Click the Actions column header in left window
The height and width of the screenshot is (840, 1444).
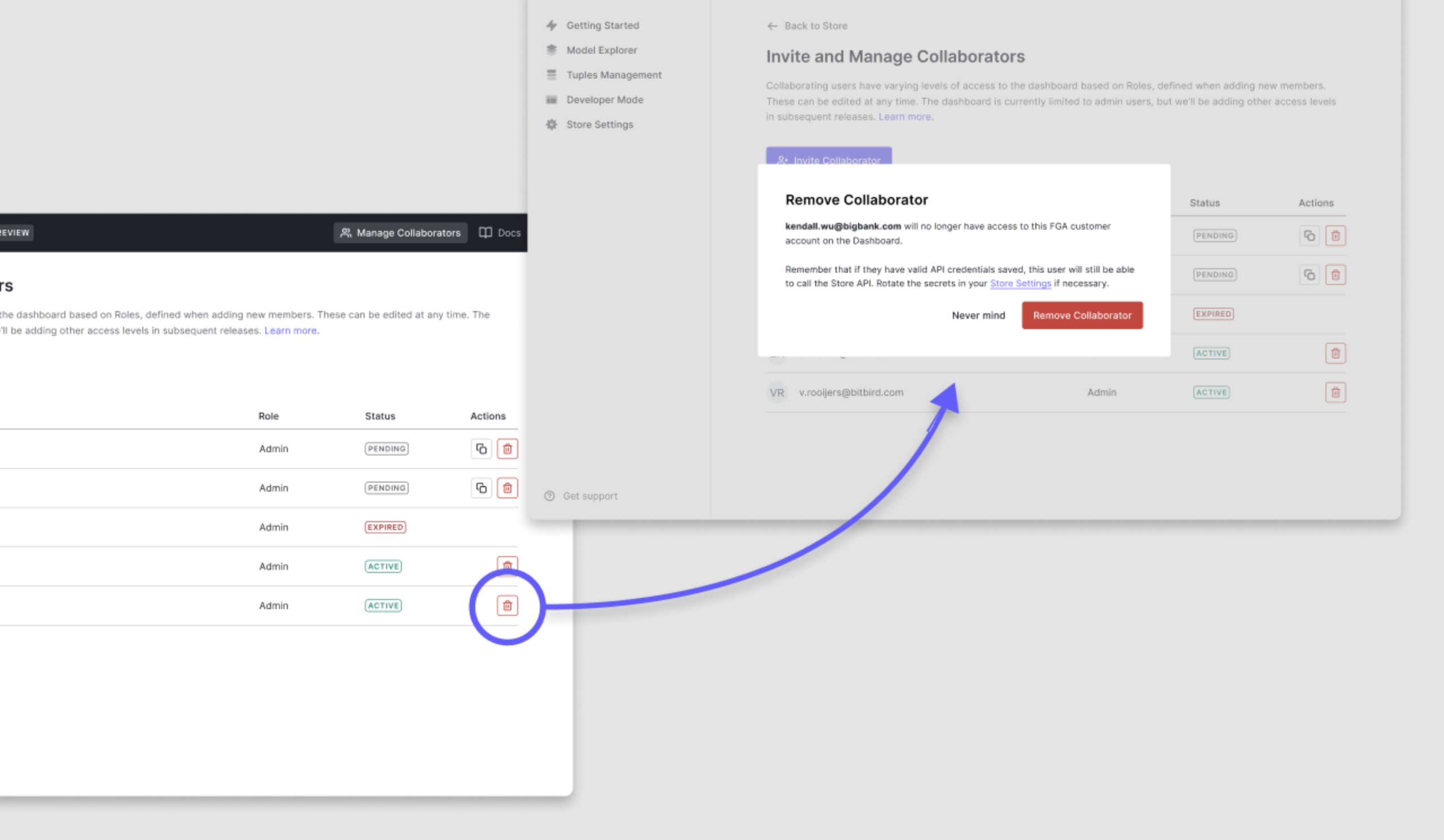pos(488,416)
